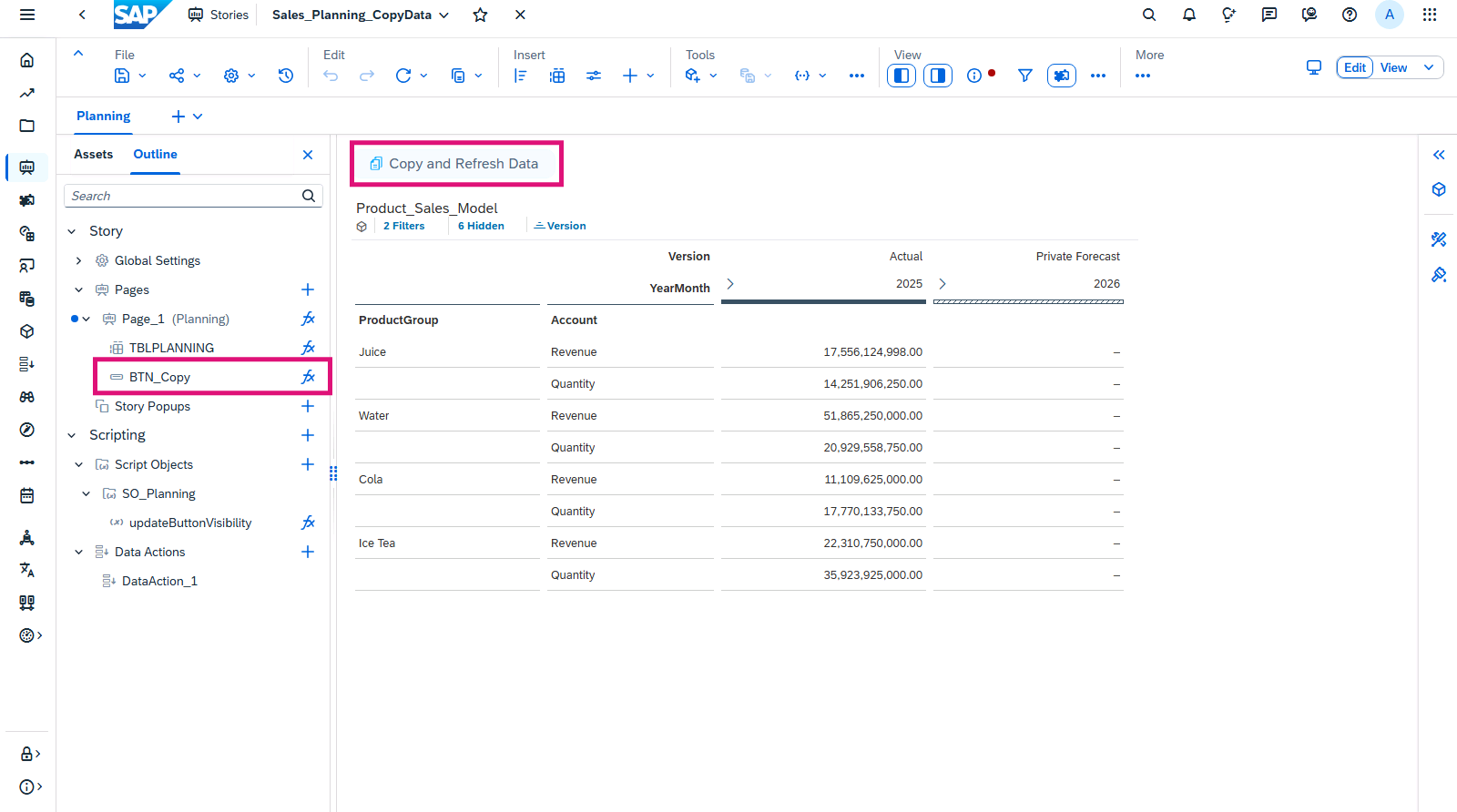Image resolution: width=1457 pixels, height=812 pixels.
Task: Open the notifications bell
Action: (x=1189, y=15)
